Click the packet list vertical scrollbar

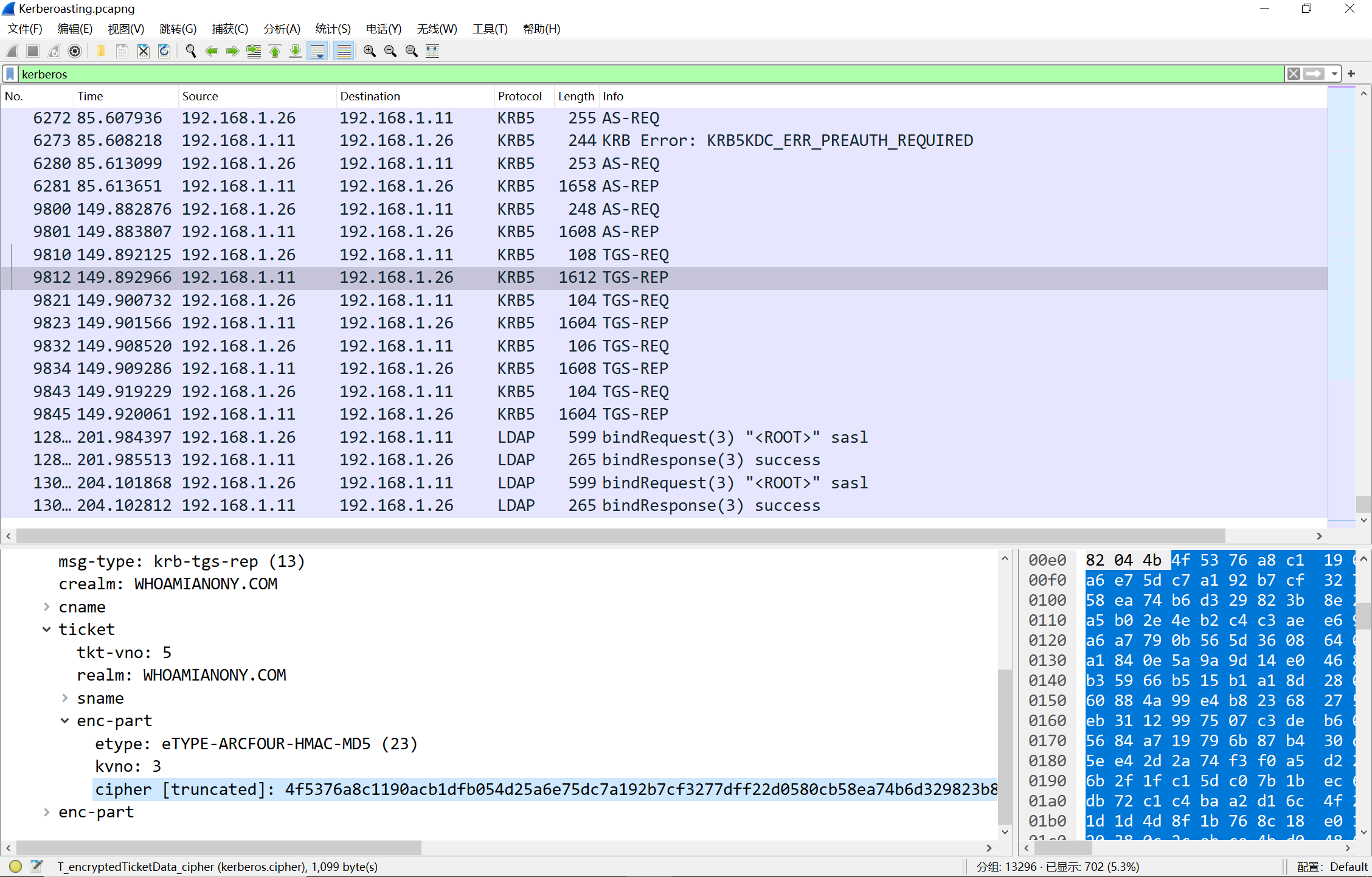click(1363, 504)
